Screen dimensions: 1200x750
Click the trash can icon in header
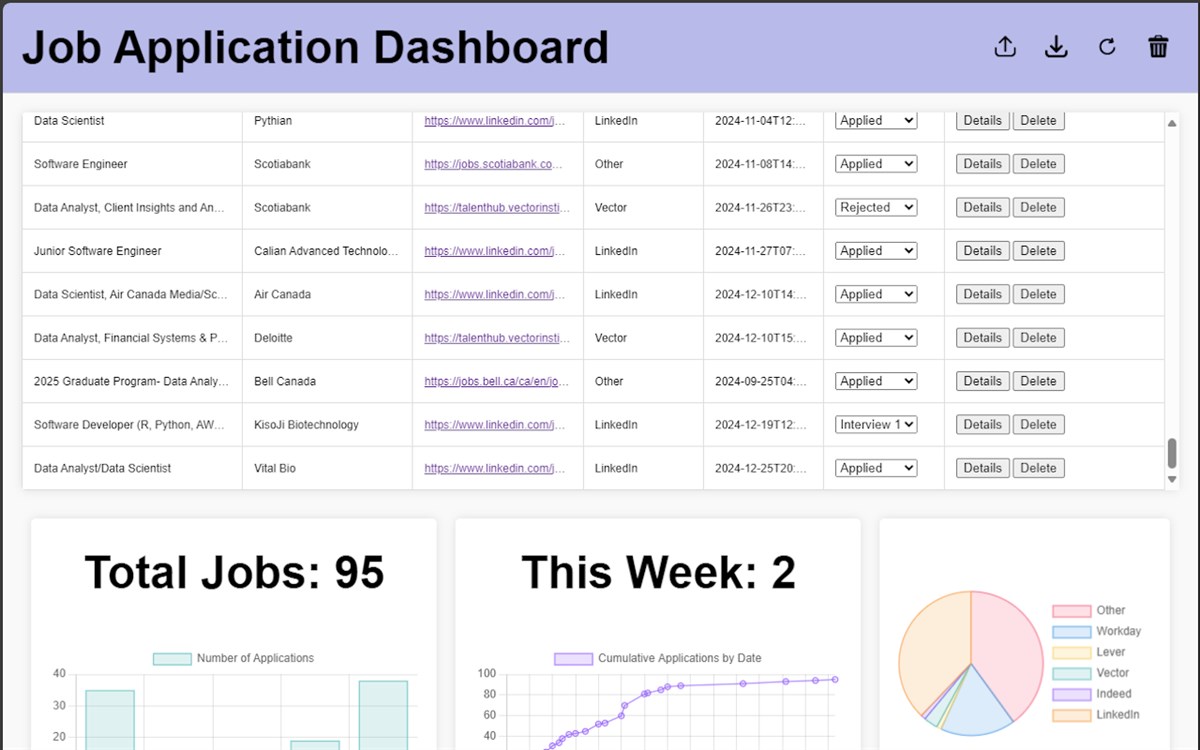(1158, 47)
